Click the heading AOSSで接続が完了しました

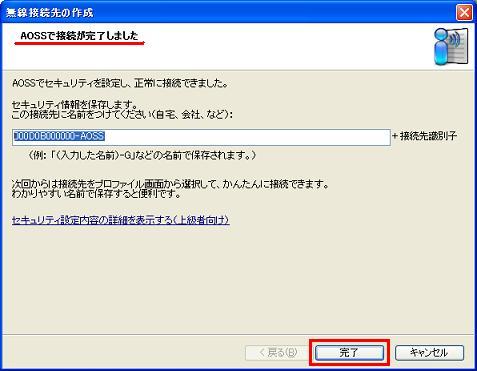coord(79,36)
